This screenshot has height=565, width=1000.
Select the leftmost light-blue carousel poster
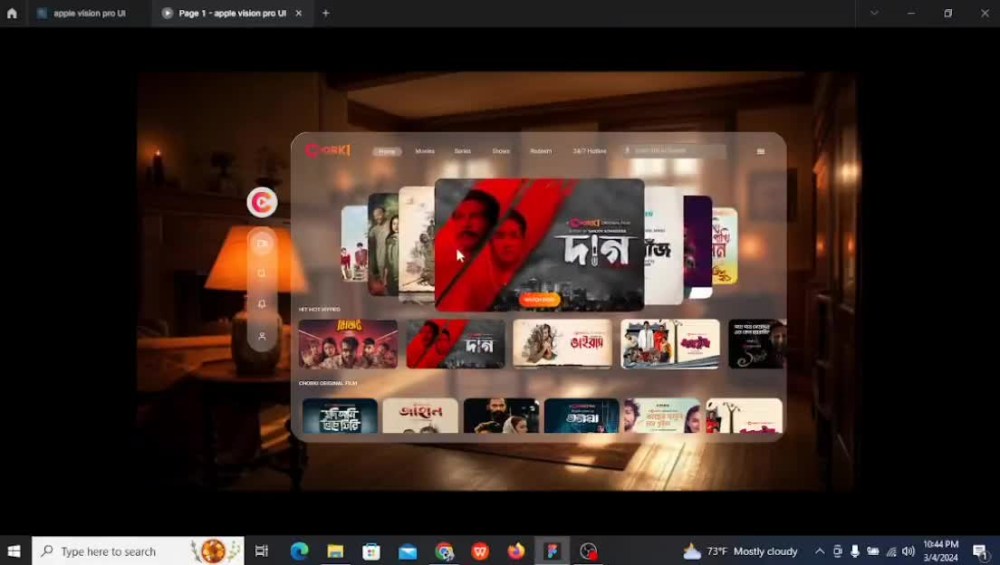354,244
